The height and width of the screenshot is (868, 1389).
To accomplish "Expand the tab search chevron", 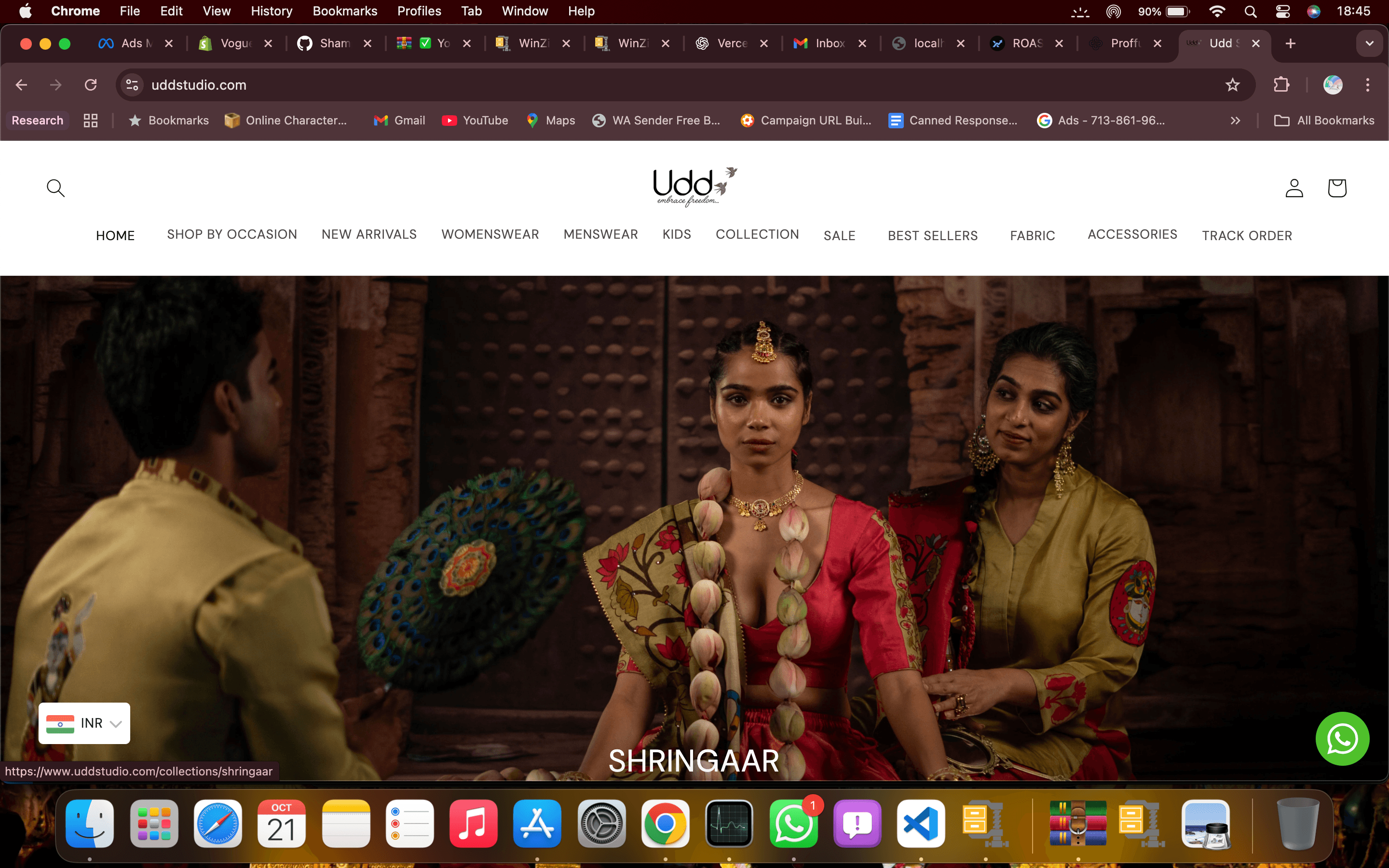I will tap(1369, 43).
